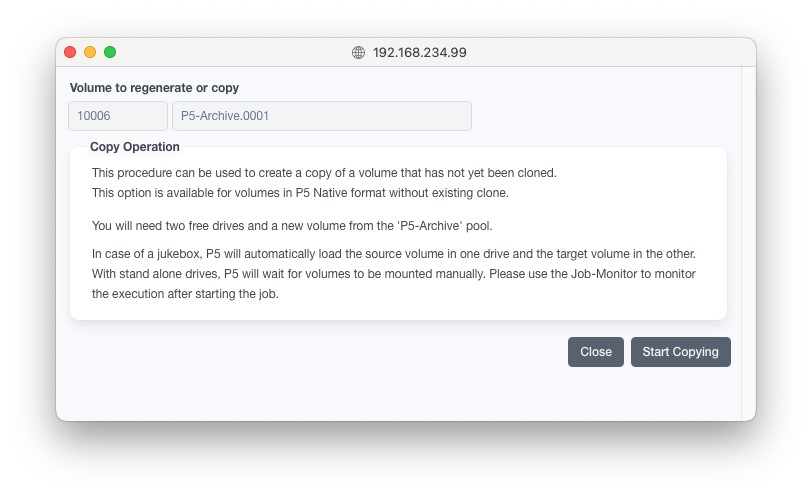Click the globe icon in title bar

(x=358, y=53)
